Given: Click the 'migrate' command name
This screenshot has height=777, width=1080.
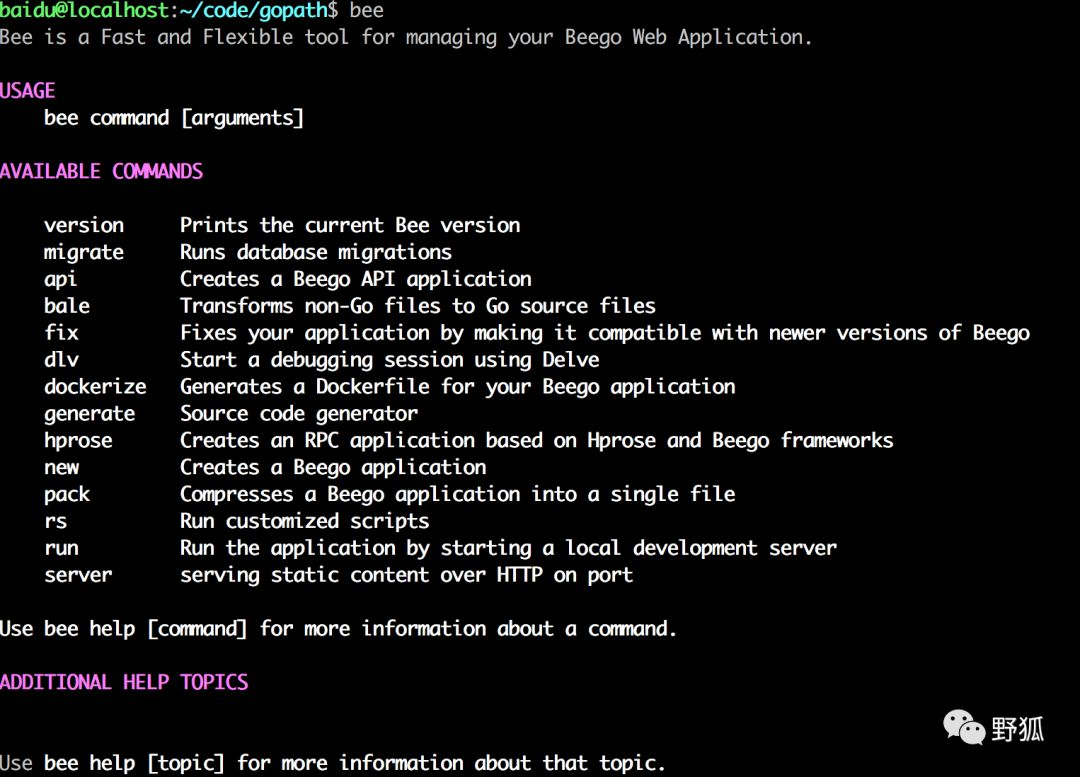Looking at the screenshot, I should click(84, 253).
